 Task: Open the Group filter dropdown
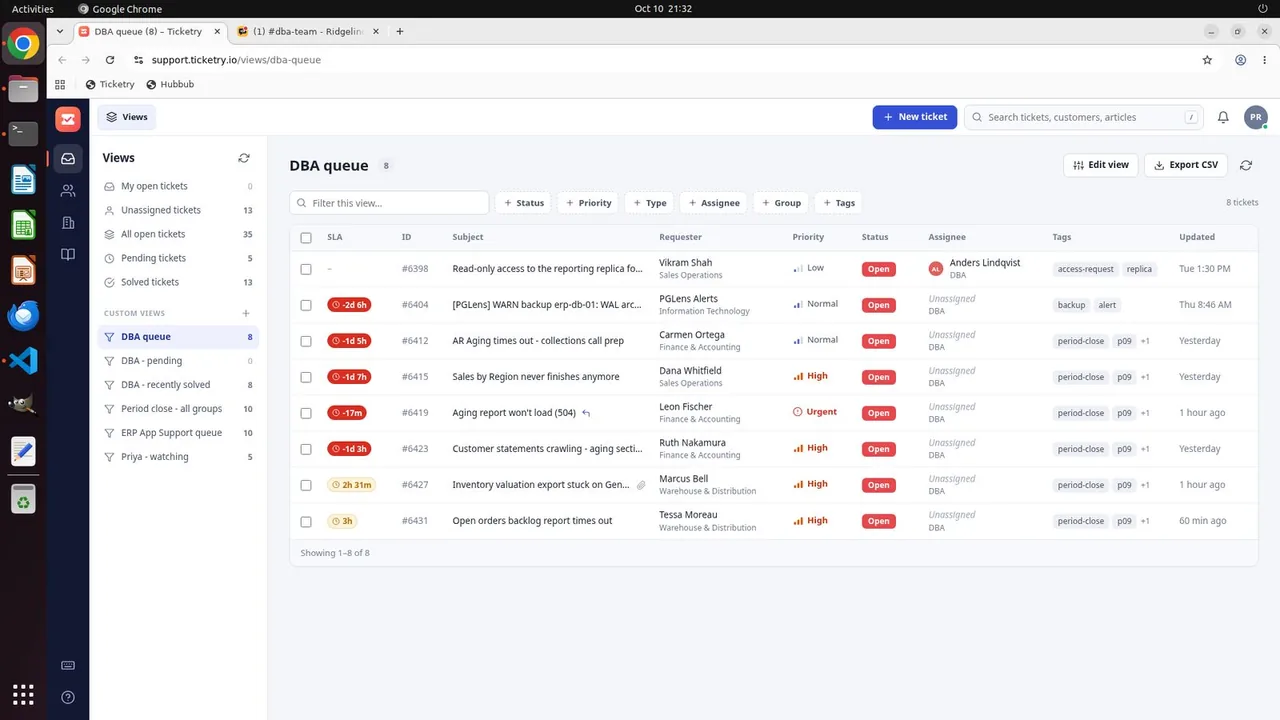click(x=781, y=203)
